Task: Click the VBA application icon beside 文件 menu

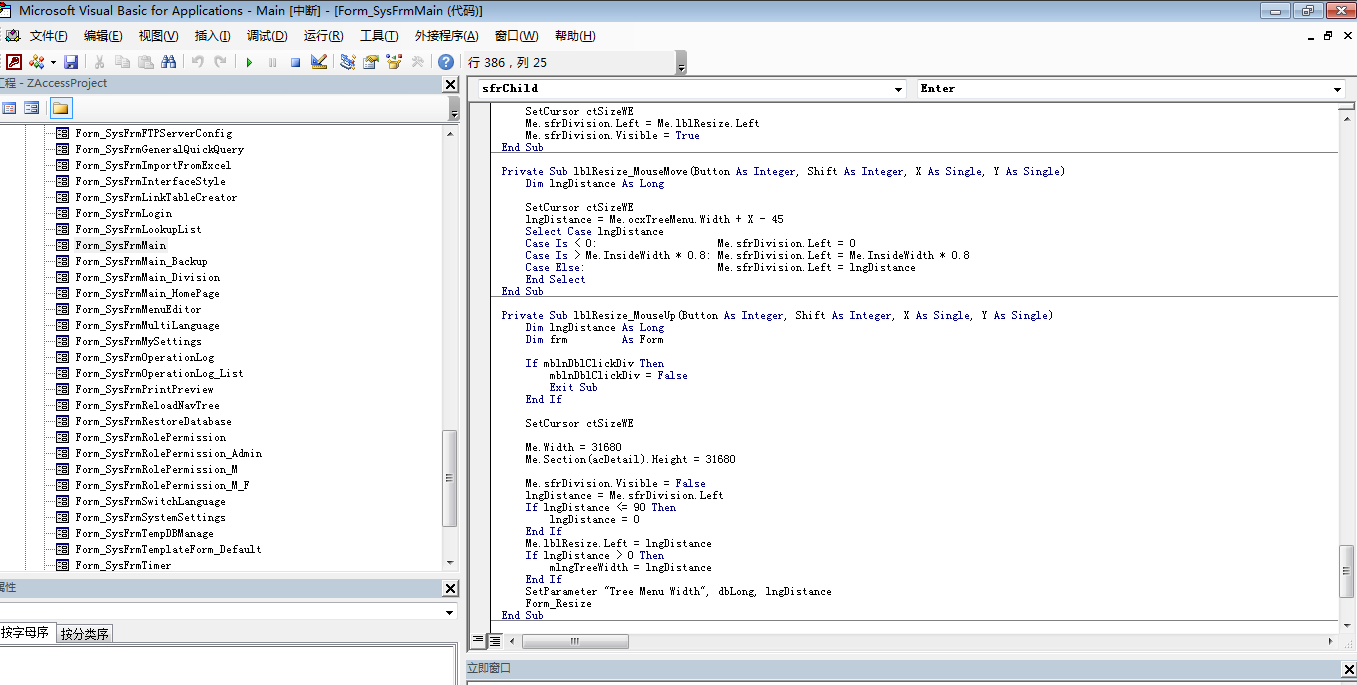Action: (12, 36)
